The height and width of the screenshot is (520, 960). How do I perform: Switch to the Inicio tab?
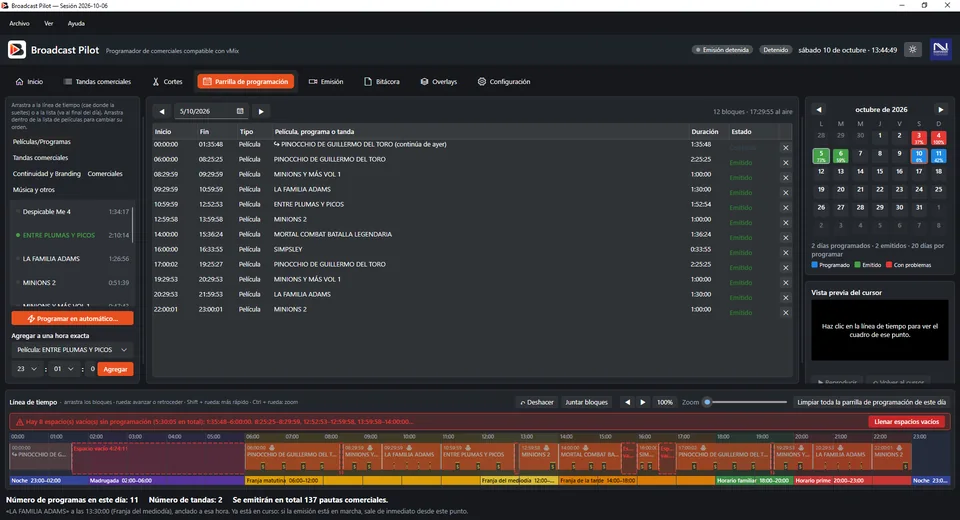[x=29, y=81]
